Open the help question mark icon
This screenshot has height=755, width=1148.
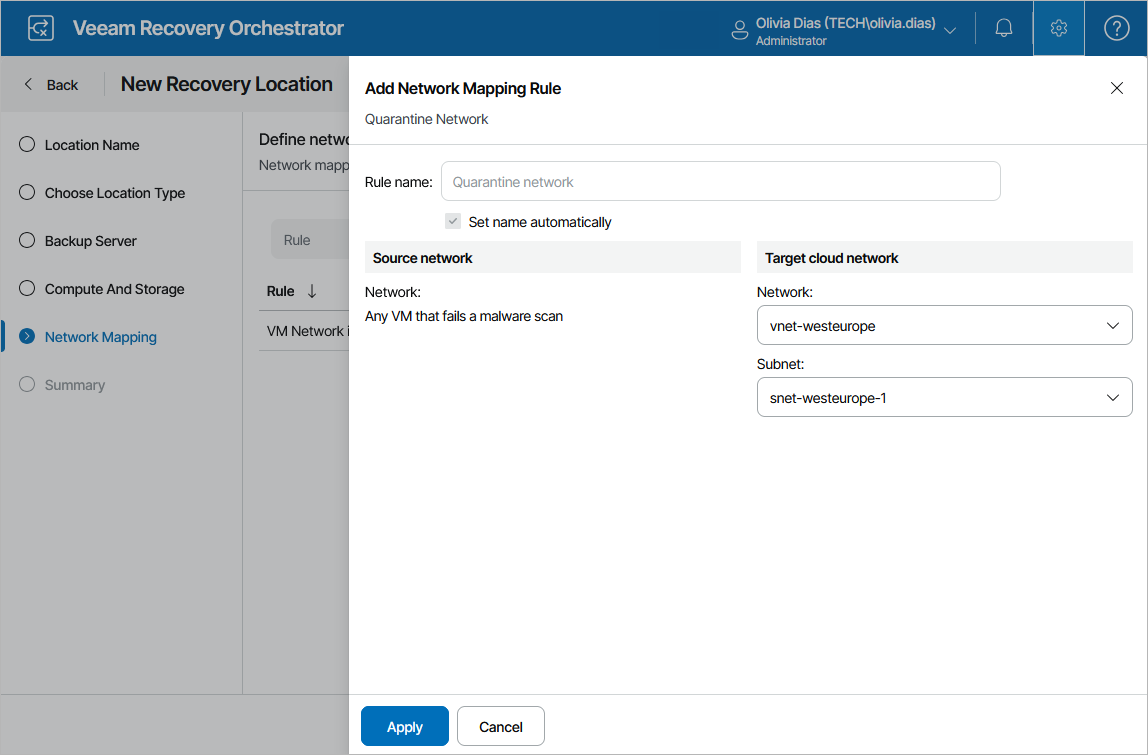point(1116,28)
